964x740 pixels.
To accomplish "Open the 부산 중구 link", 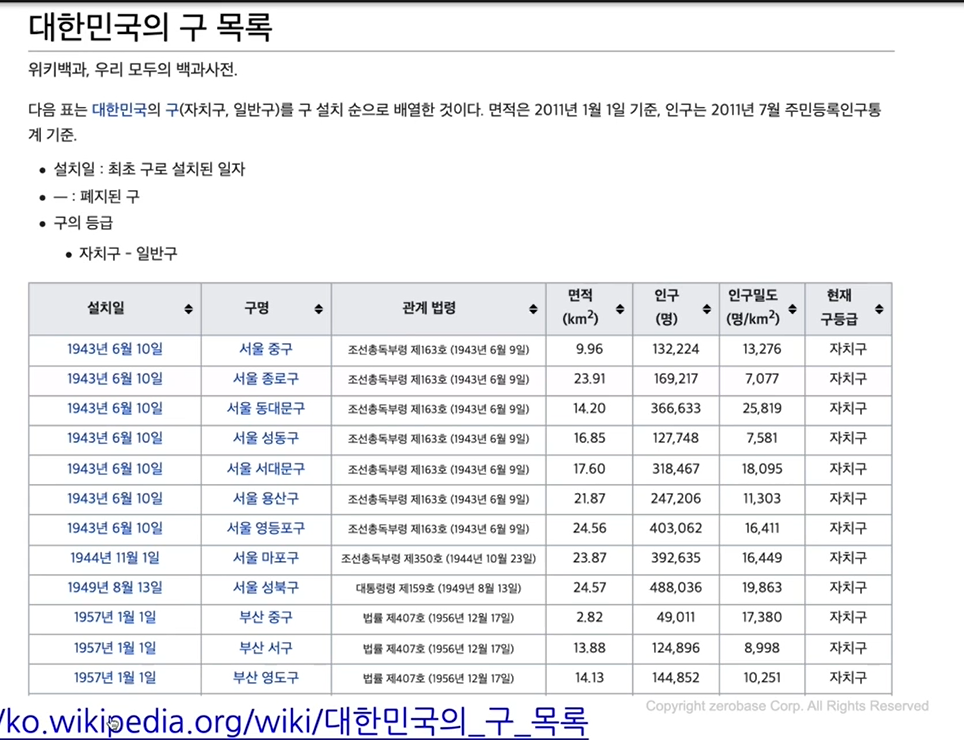I will point(266,617).
